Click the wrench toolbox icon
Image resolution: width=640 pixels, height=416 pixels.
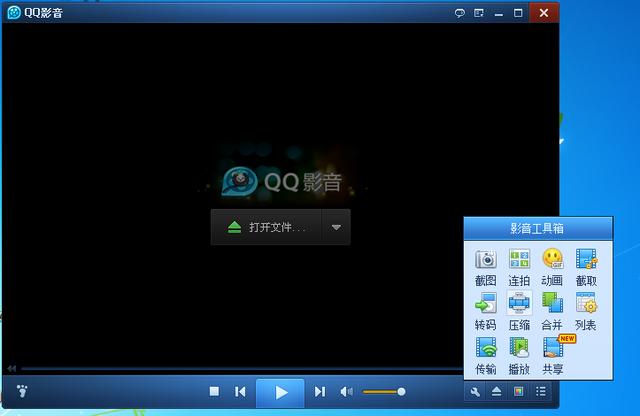coord(475,392)
